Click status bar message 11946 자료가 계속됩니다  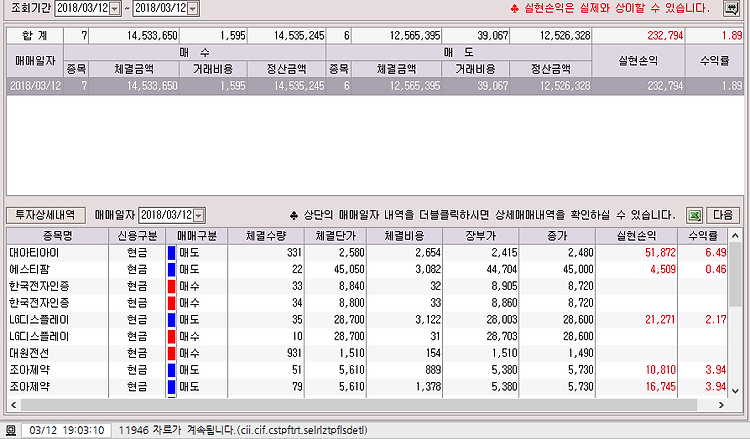click(x=243, y=430)
